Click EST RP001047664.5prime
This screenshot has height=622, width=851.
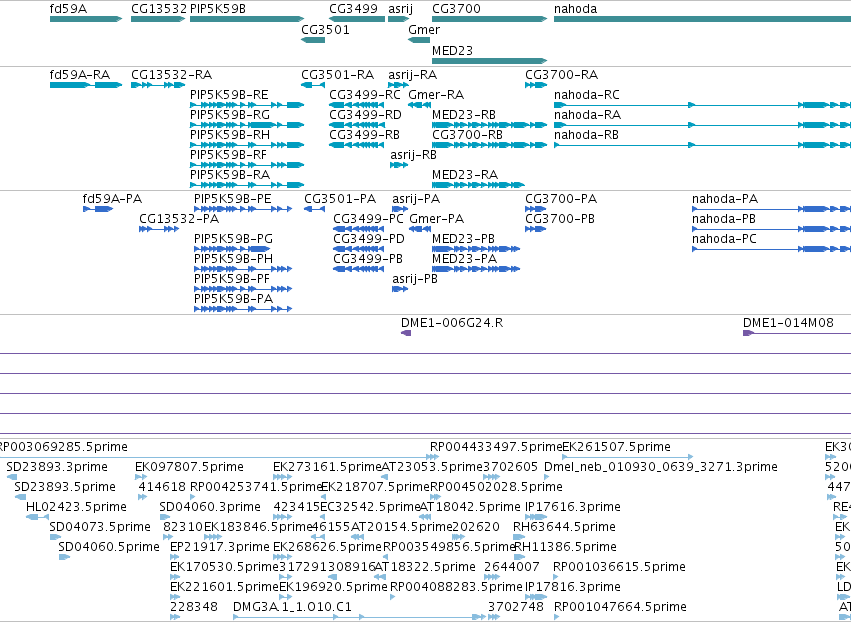coord(557,617)
